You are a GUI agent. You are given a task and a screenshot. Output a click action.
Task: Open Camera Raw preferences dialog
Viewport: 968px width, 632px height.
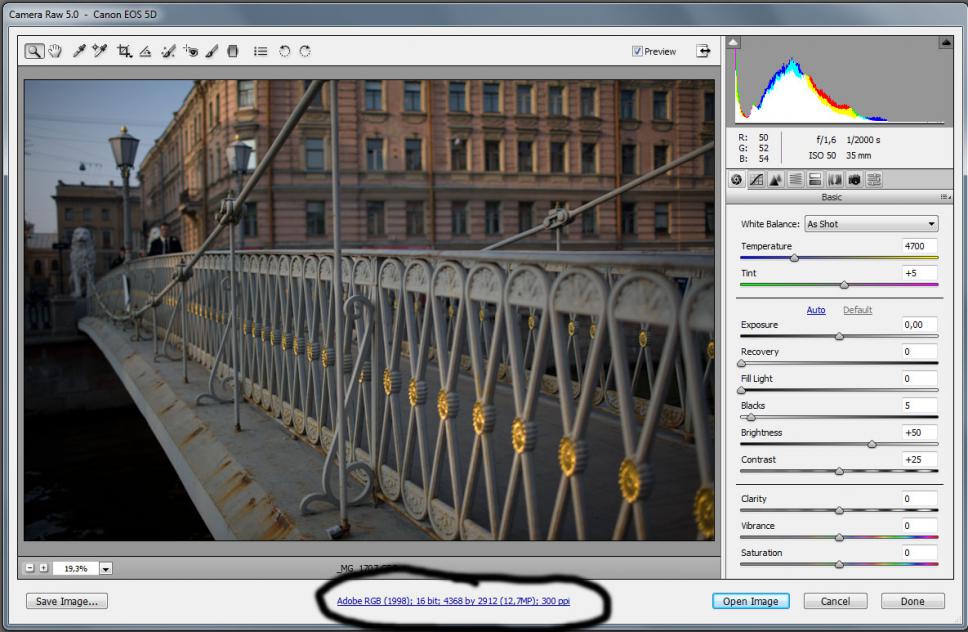pyautogui.click(x=260, y=51)
